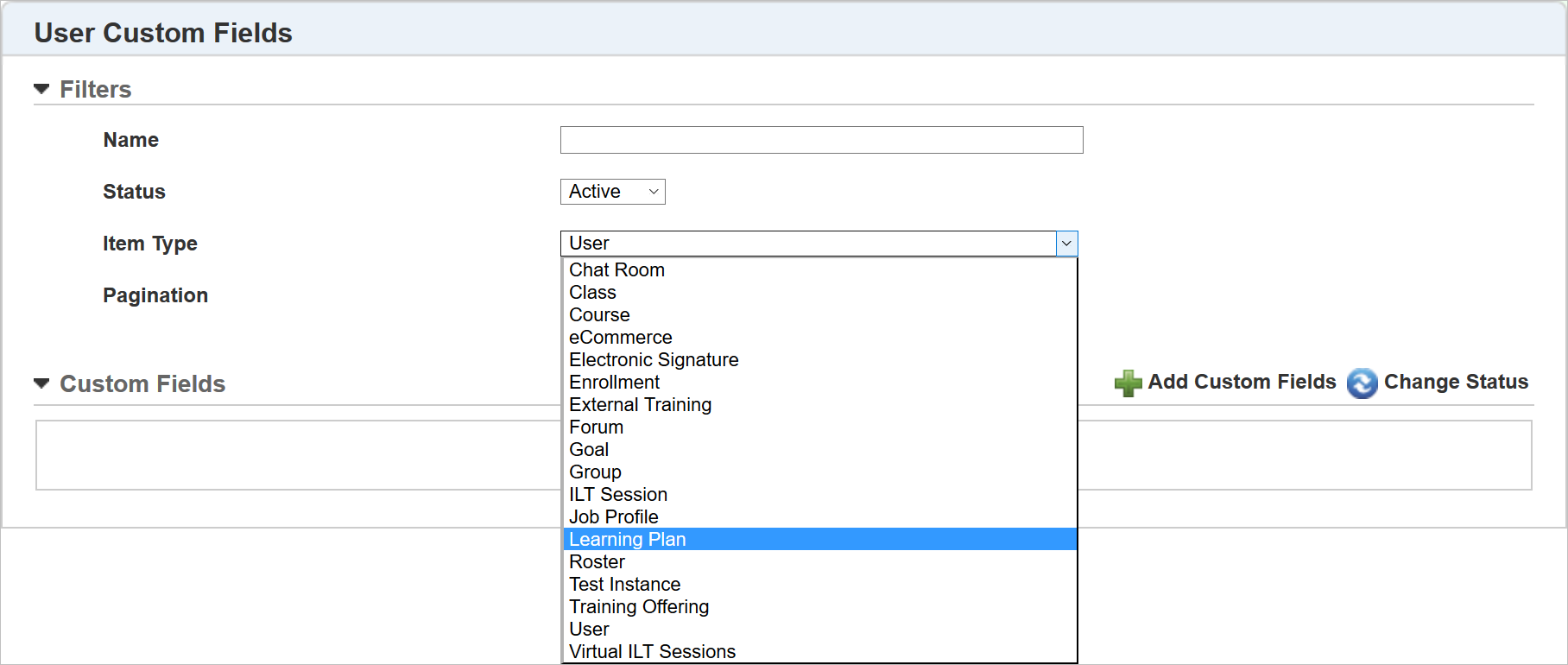Collapse the Filters section triangle

pyautogui.click(x=41, y=89)
